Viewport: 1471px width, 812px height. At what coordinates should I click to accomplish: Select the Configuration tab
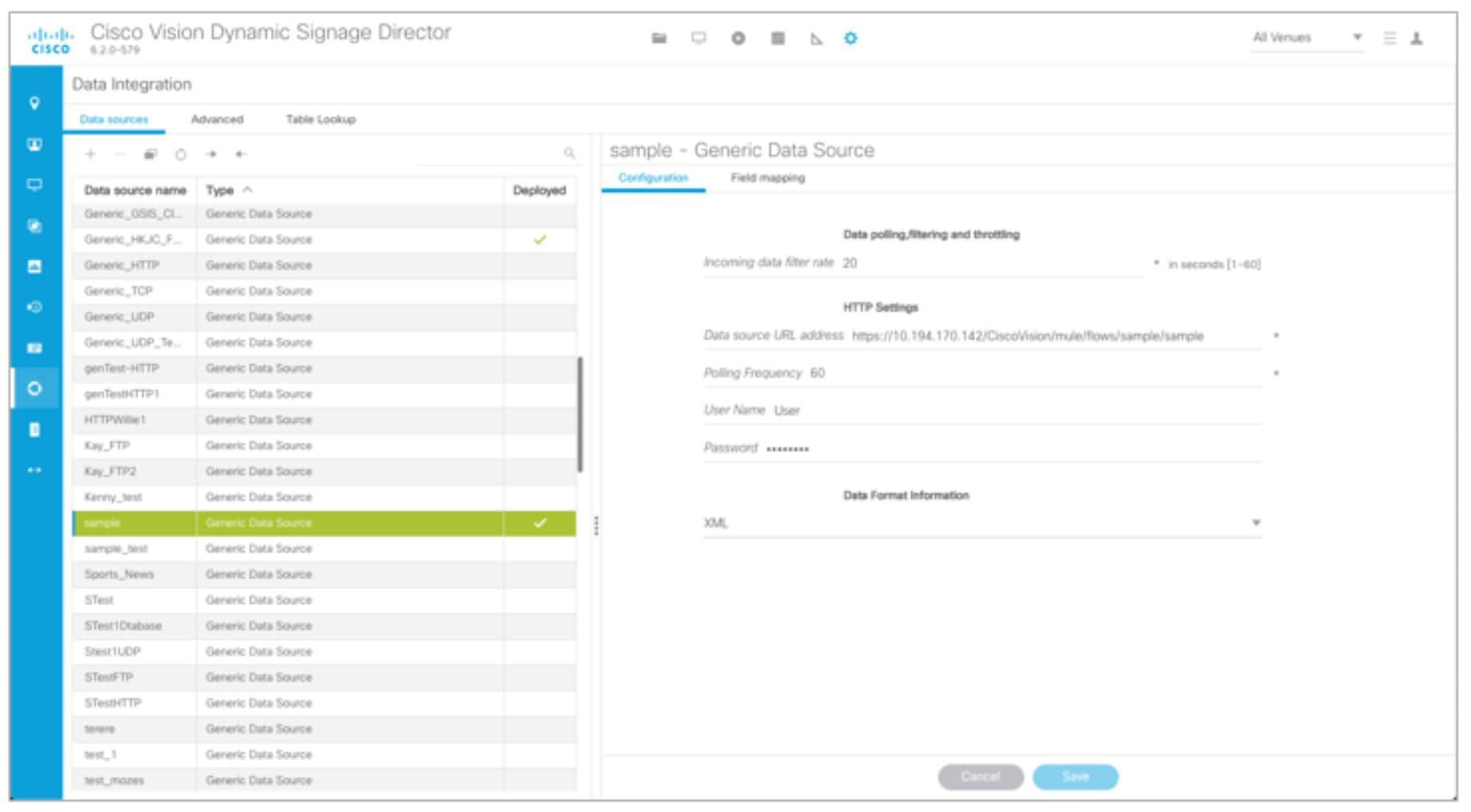tap(653, 178)
